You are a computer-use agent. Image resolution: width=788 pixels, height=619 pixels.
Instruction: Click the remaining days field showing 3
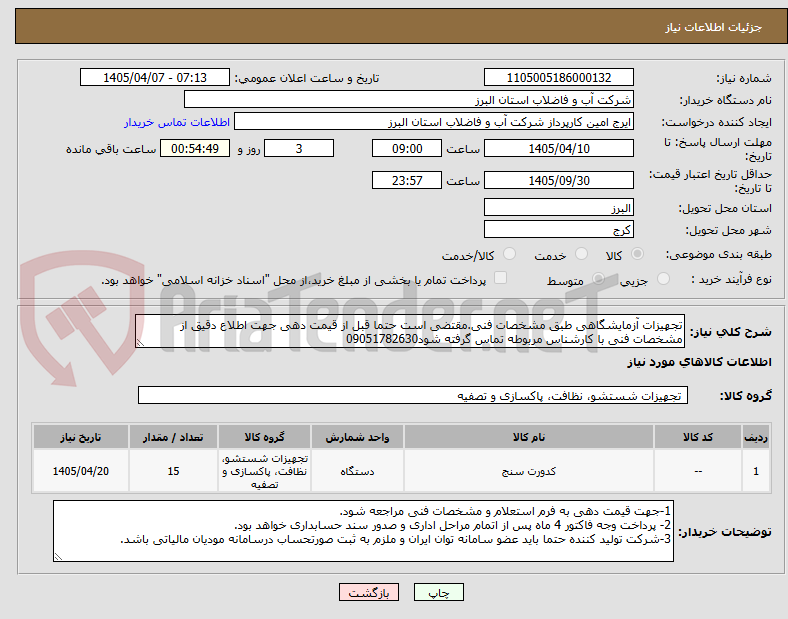[x=299, y=148]
